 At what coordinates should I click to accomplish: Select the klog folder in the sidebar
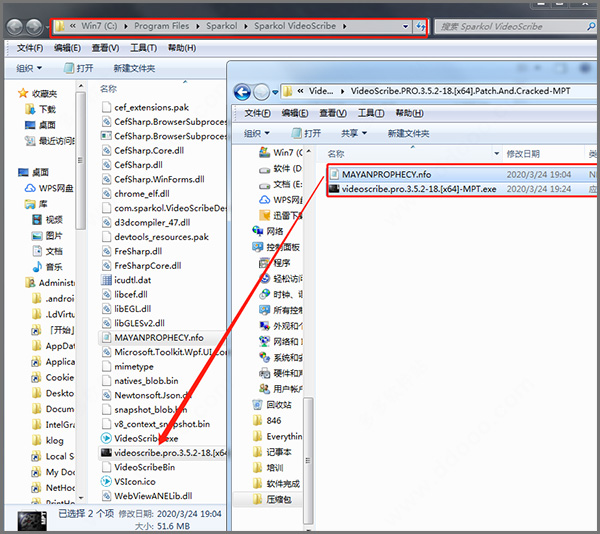[48, 440]
